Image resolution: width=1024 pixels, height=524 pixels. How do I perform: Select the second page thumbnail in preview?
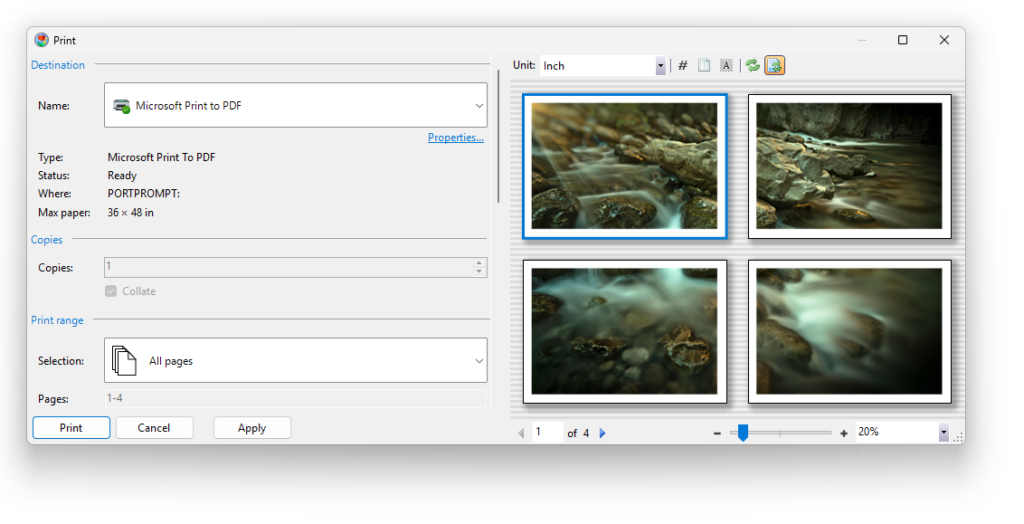tap(849, 167)
